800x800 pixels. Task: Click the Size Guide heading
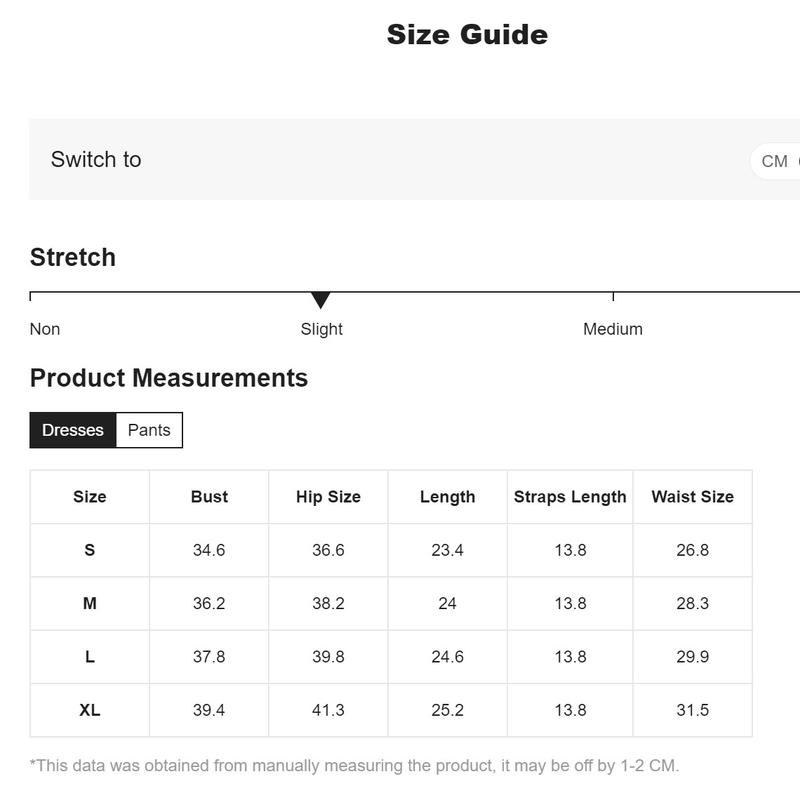[x=467, y=35]
